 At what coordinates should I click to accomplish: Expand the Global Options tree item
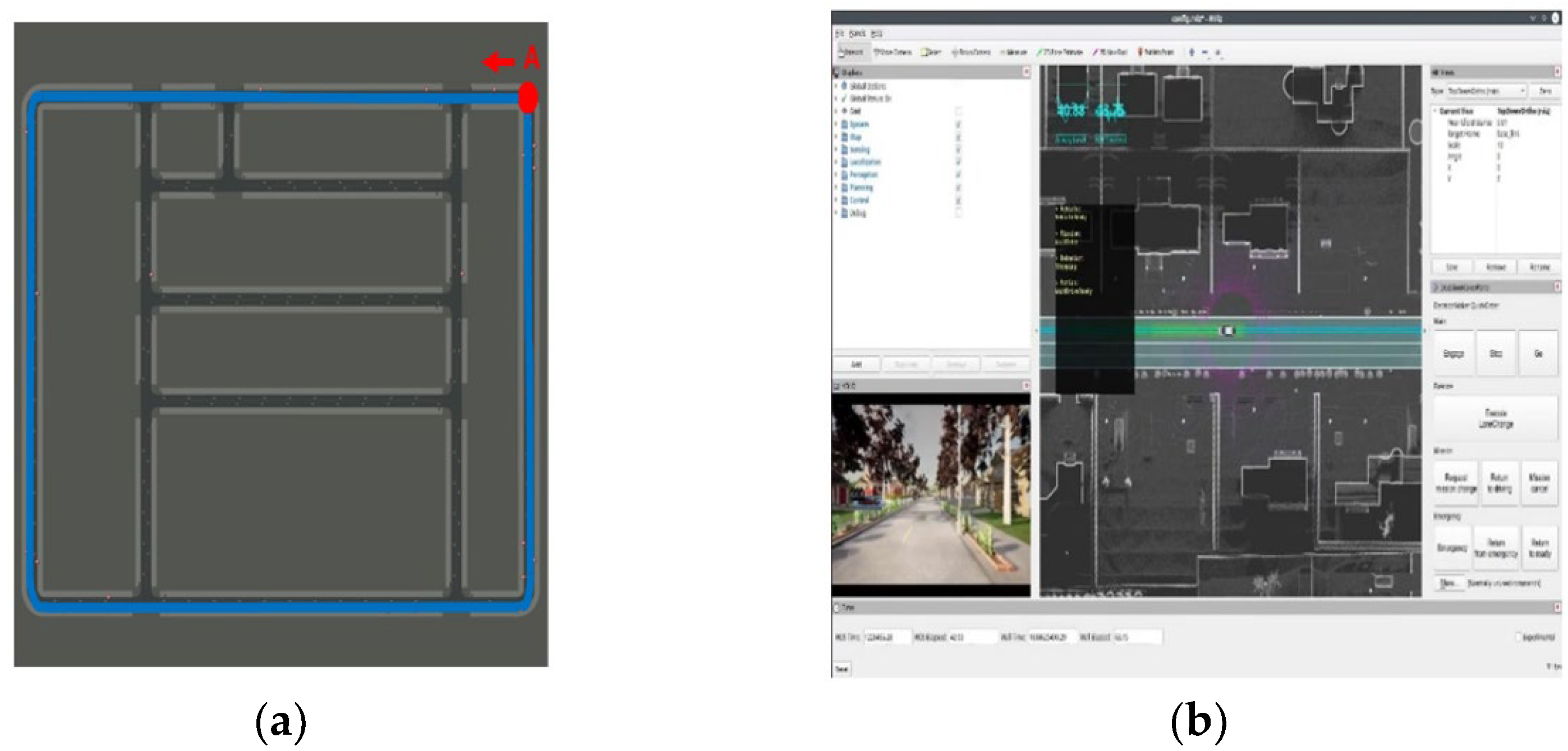point(836,86)
